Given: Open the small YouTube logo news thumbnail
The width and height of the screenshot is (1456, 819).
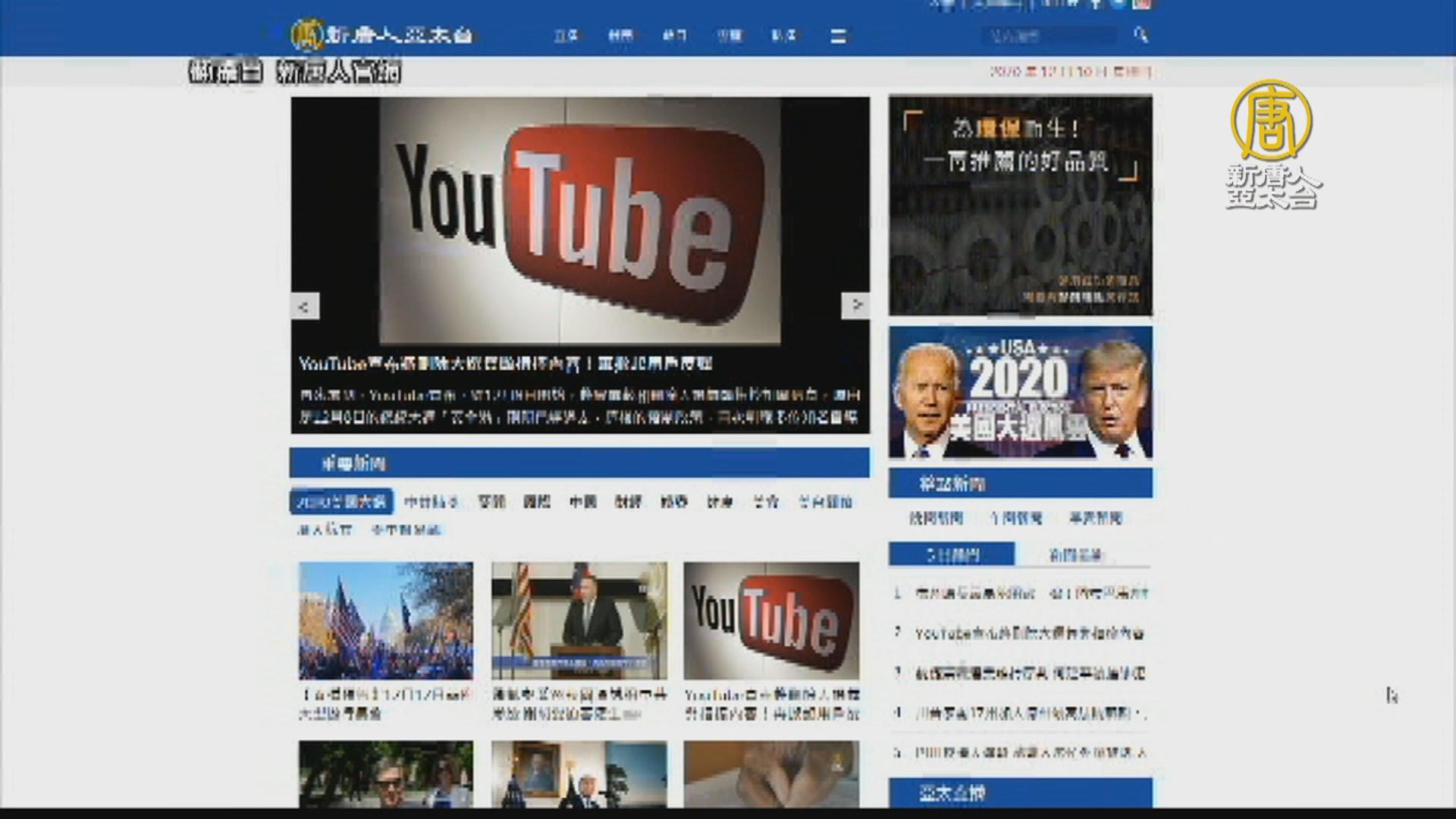Looking at the screenshot, I should pos(771,620).
